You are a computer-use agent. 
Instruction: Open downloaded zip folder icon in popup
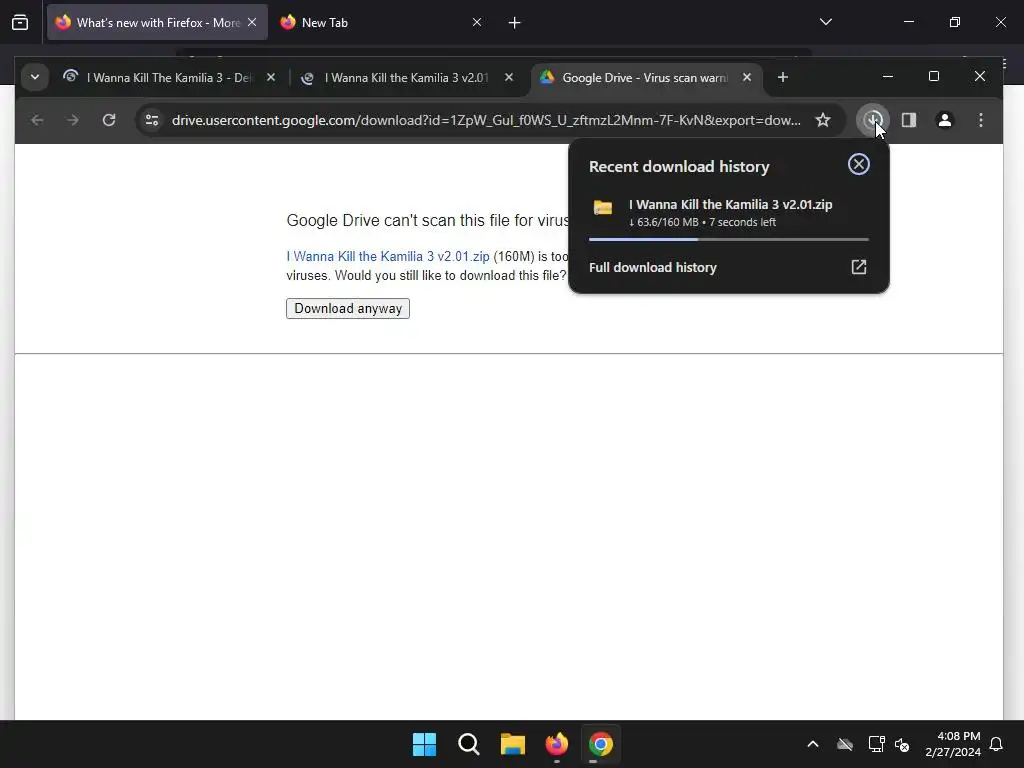click(602, 208)
